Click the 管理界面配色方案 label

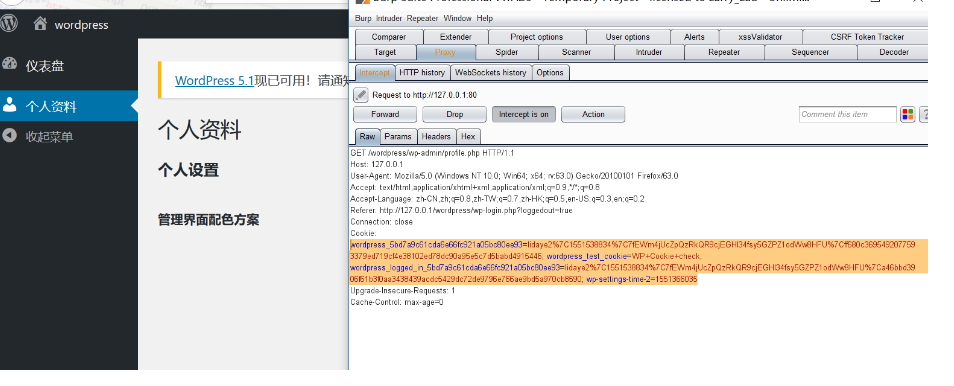208,220
